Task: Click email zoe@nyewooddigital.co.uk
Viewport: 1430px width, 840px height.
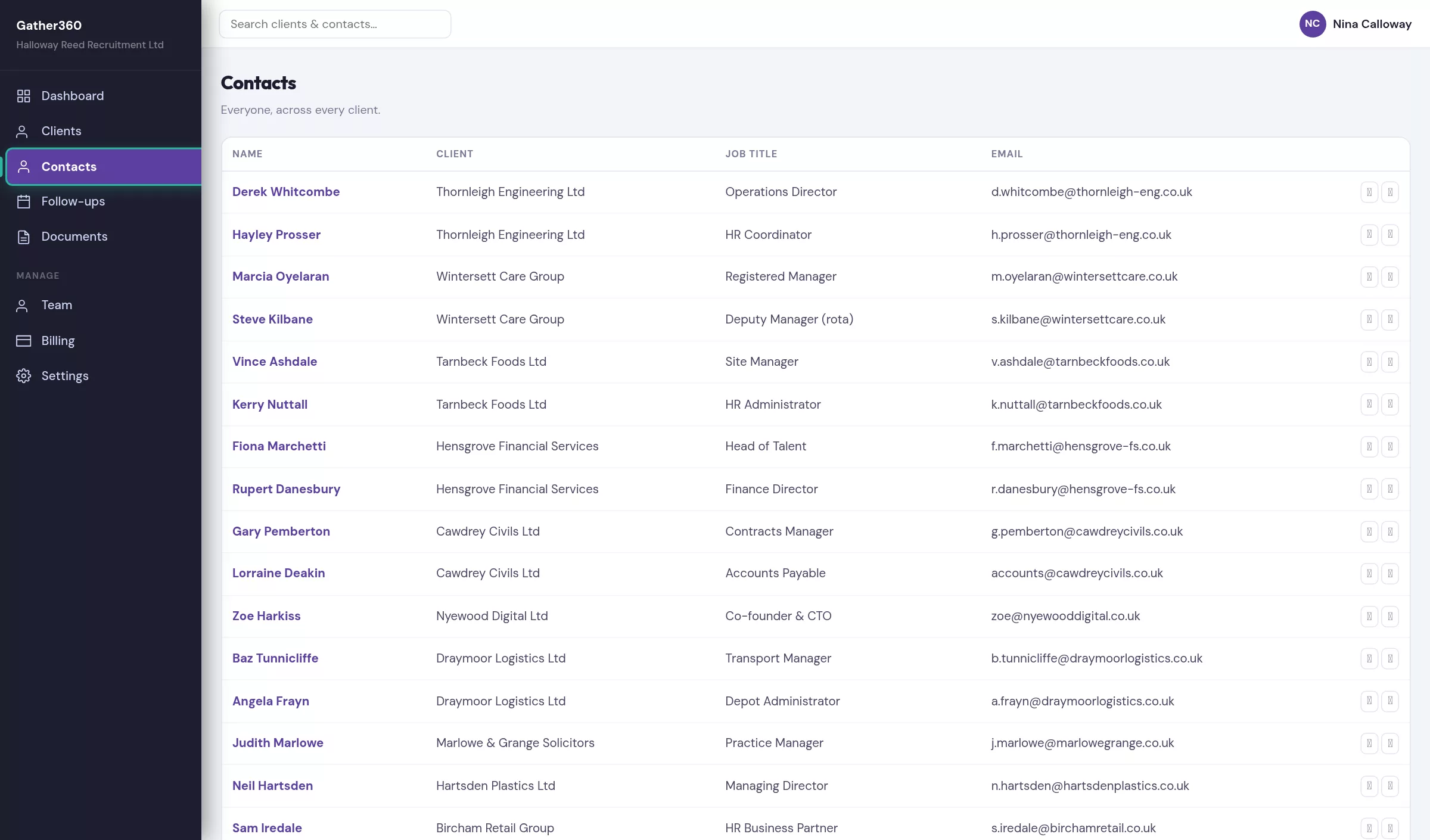Action: [1065, 616]
